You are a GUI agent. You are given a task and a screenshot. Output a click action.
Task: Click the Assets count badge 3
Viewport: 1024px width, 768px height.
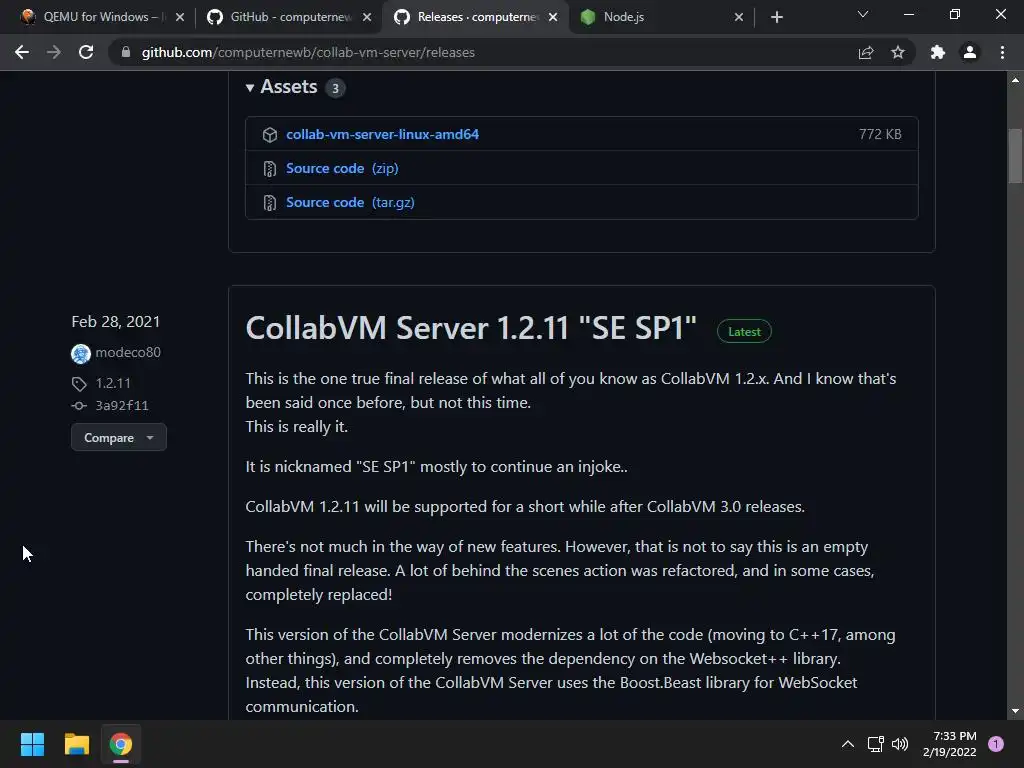click(335, 88)
